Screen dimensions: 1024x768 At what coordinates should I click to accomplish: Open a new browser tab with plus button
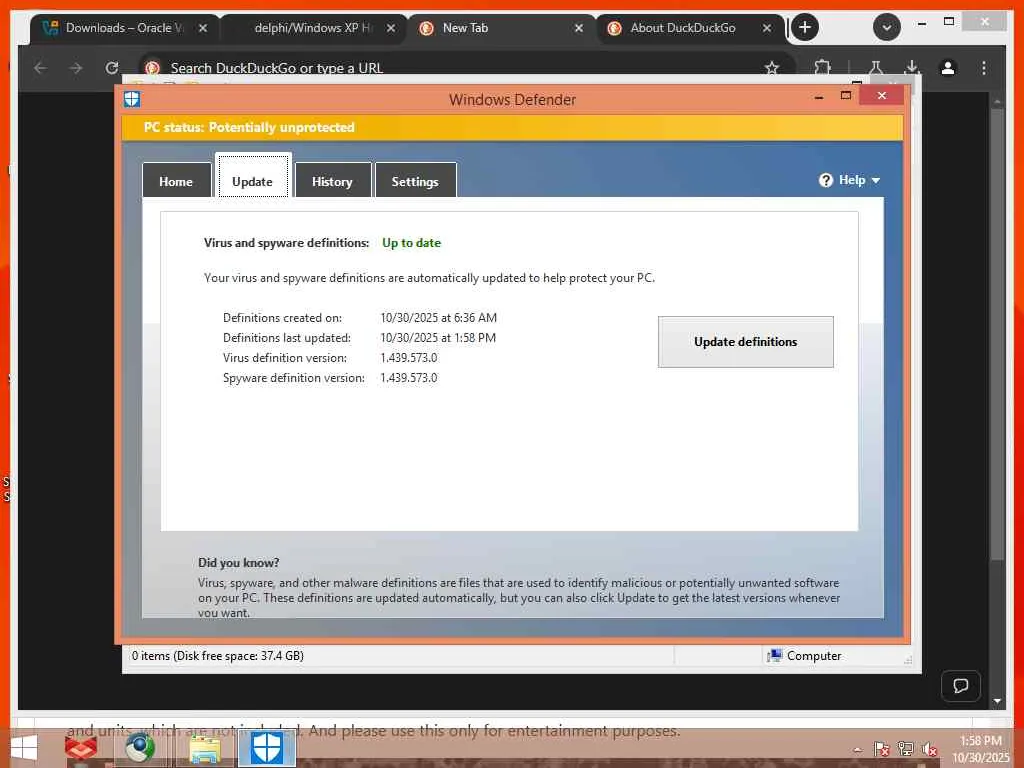[x=805, y=27]
